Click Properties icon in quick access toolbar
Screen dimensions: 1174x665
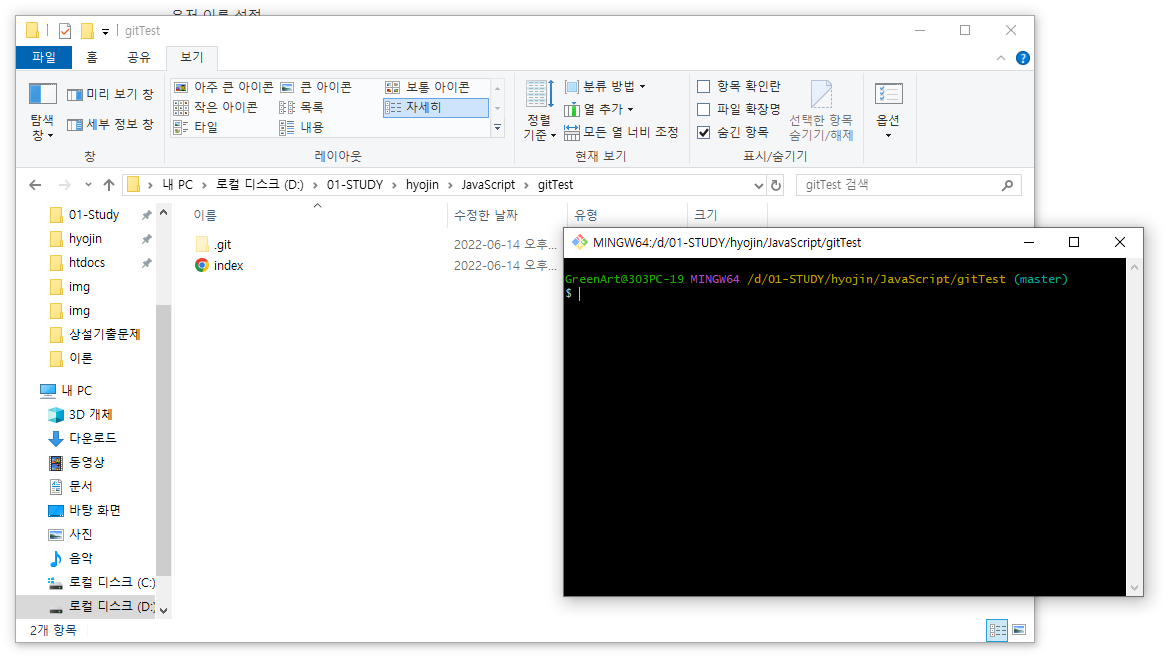pyautogui.click(x=65, y=31)
